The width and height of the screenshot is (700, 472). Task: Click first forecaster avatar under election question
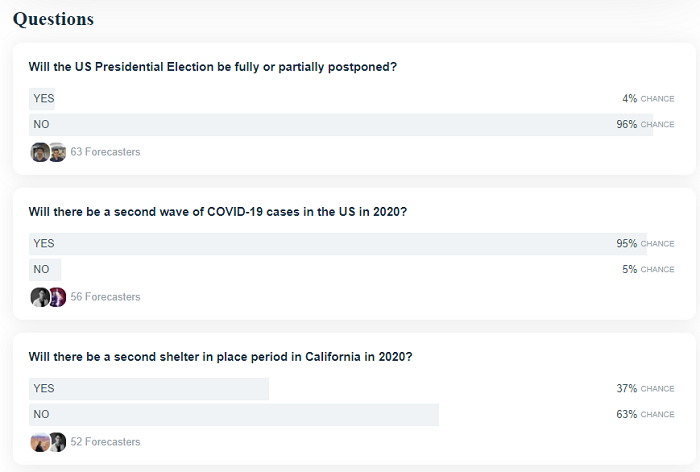tap(40, 152)
